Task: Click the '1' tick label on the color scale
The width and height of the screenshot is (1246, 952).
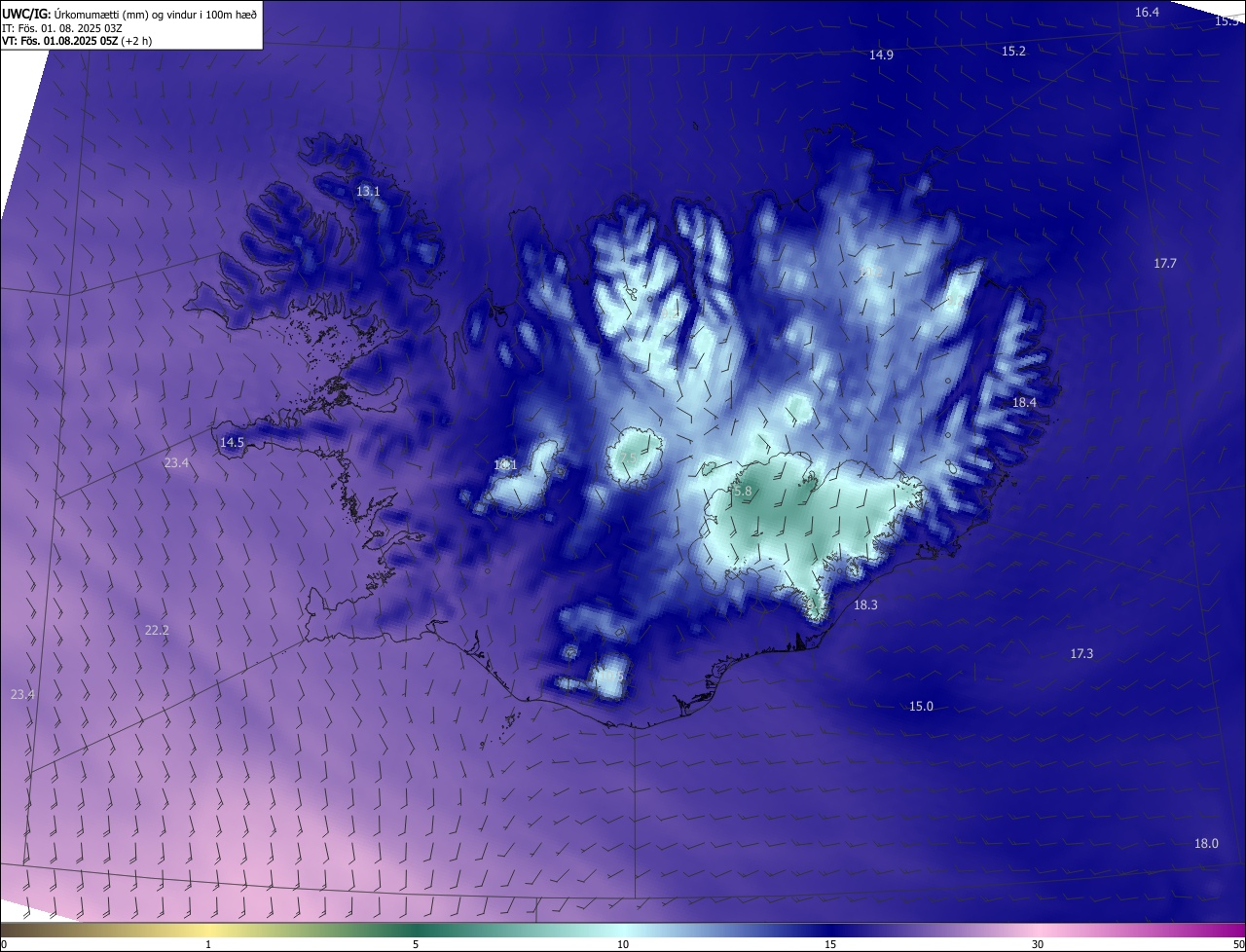Action: coord(208,944)
